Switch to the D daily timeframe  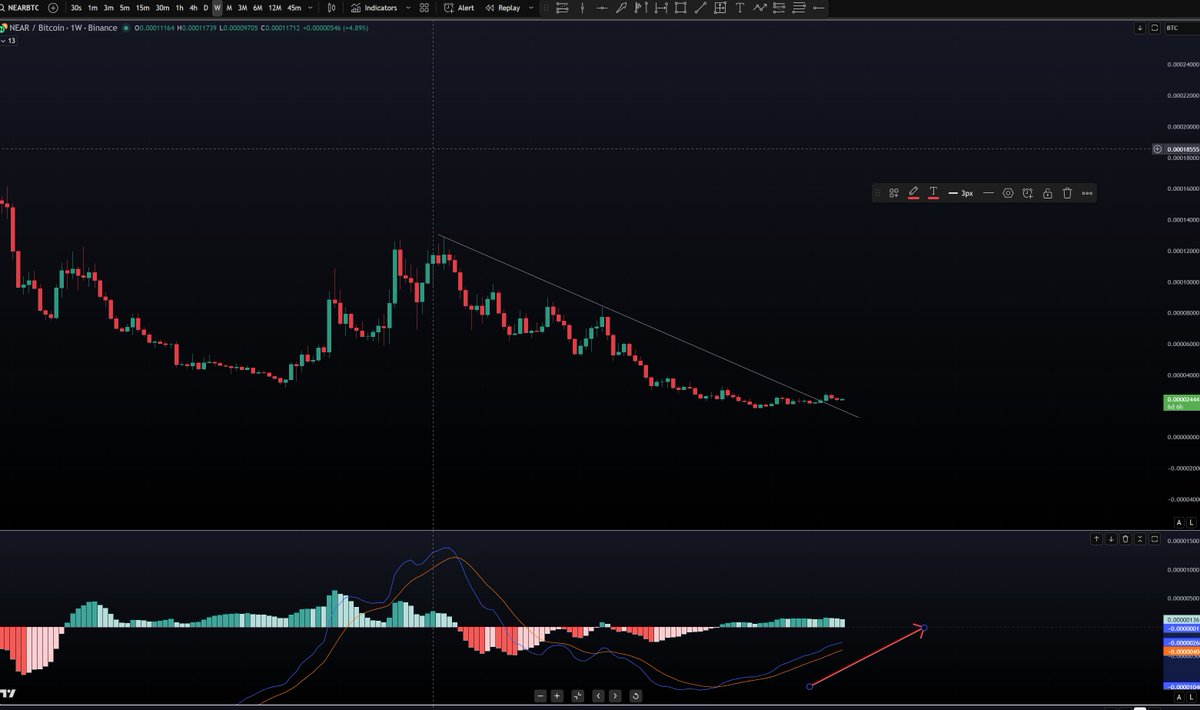pos(205,7)
